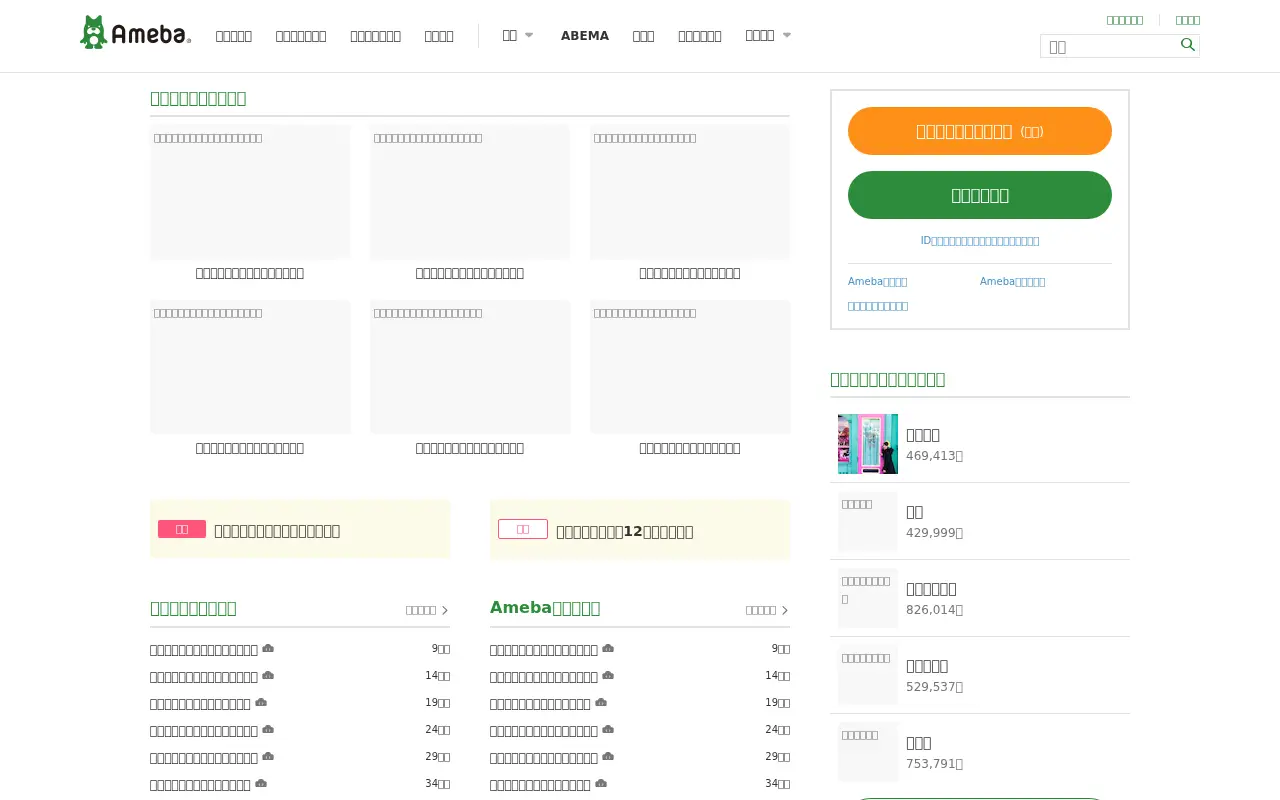Click the orange registration button
The width and height of the screenshot is (1280, 800).
[980, 131]
